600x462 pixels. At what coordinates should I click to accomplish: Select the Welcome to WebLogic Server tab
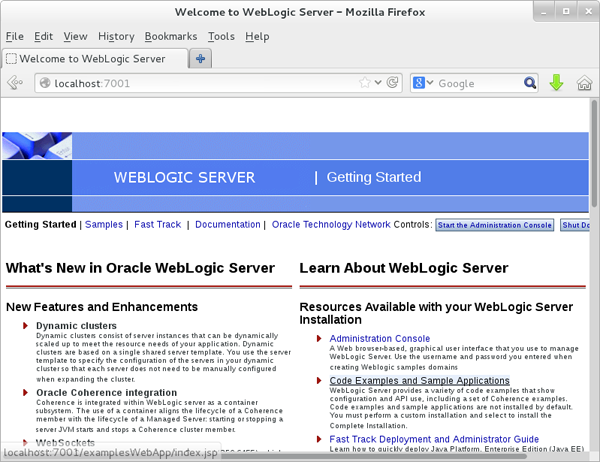[x=95, y=59]
